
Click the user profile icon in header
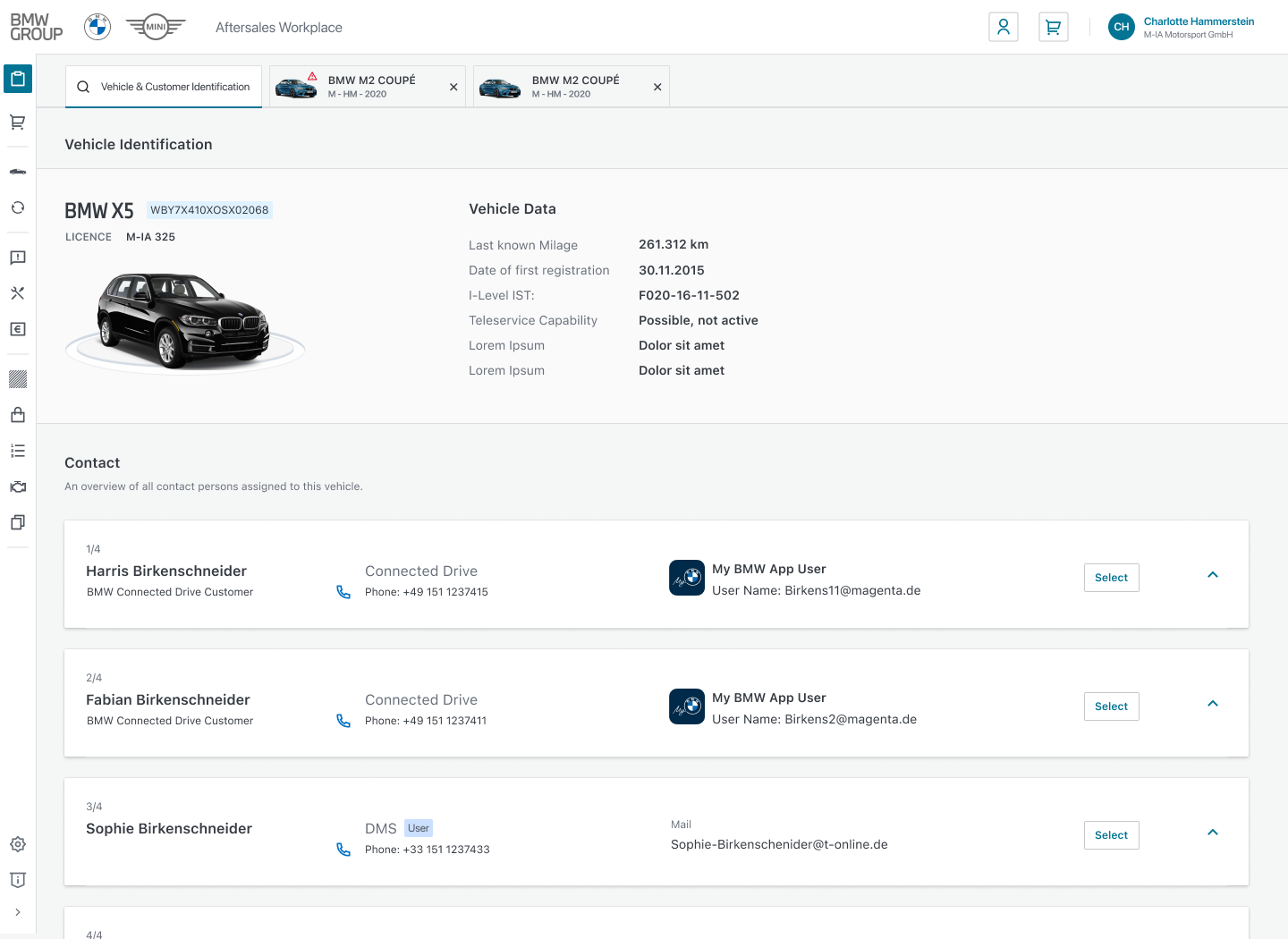1004,27
